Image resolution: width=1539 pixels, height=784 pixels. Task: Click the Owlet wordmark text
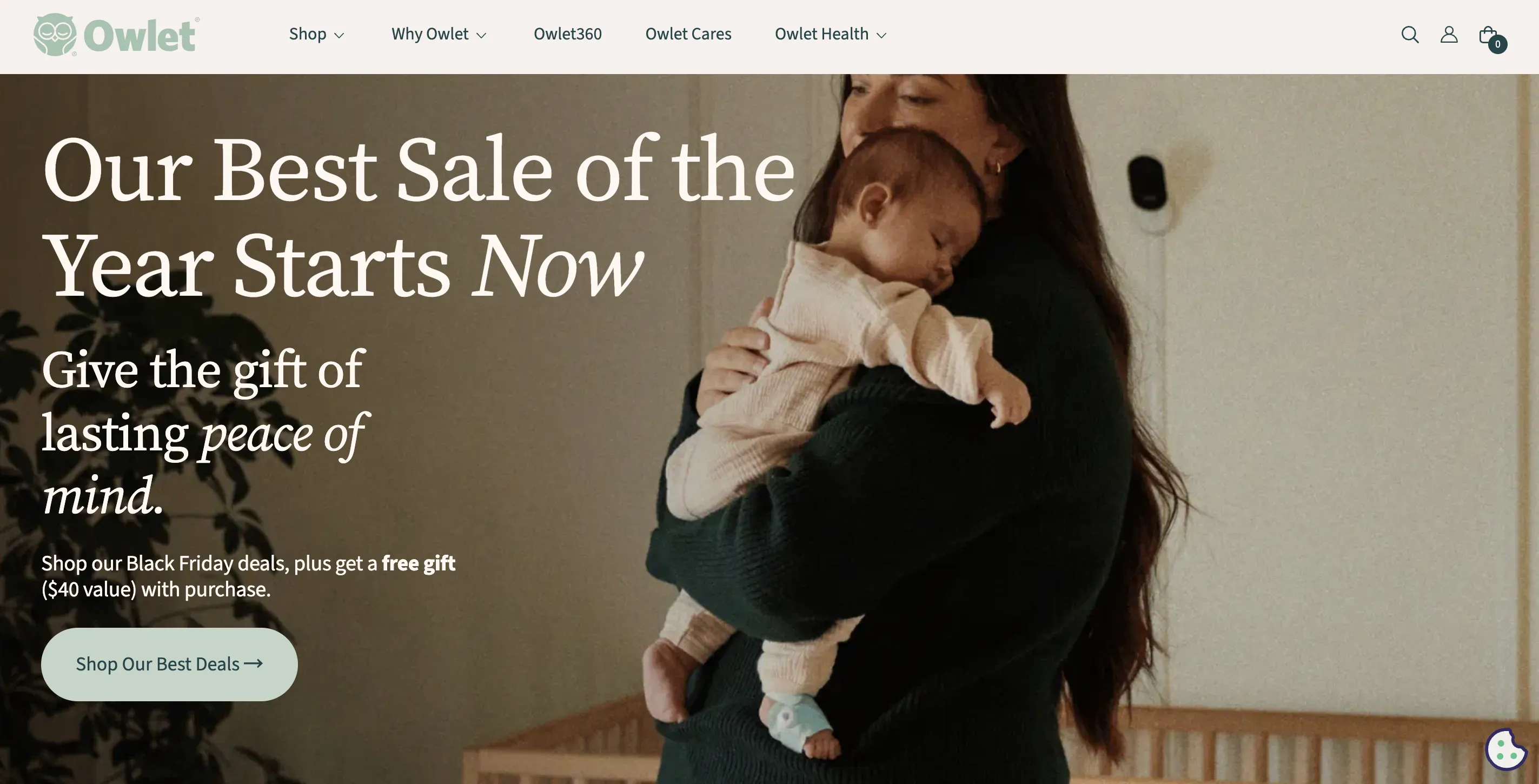point(141,36)
